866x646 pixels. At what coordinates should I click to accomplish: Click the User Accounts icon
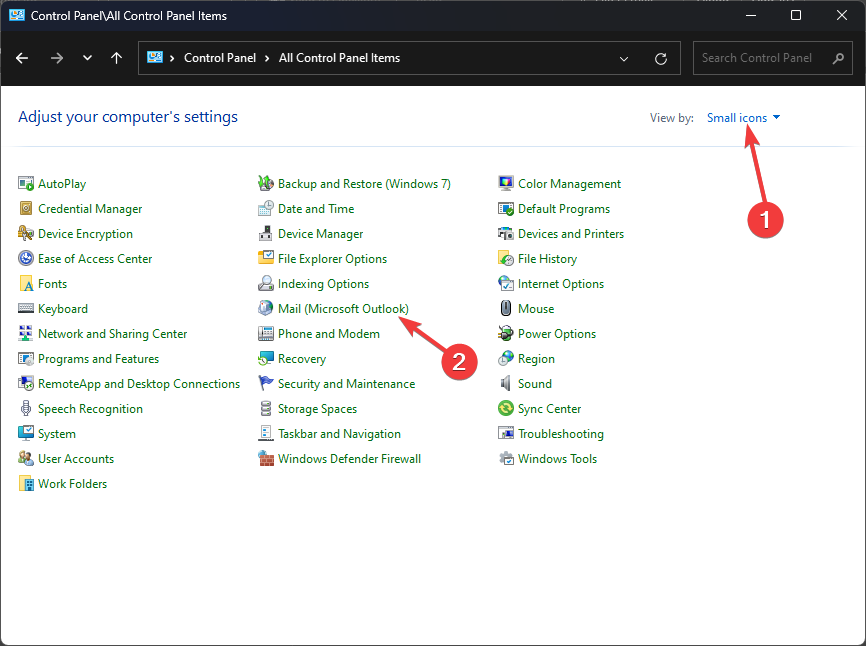point(26,458)
